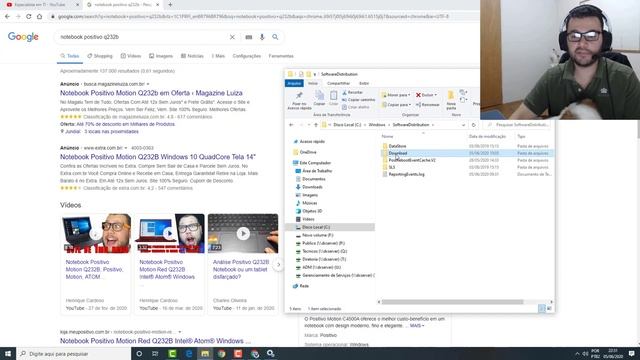Click Colar paste icon in Explorer ribbon
The width and height of the screenshot is (640, 360).
(x=333, y=98)
